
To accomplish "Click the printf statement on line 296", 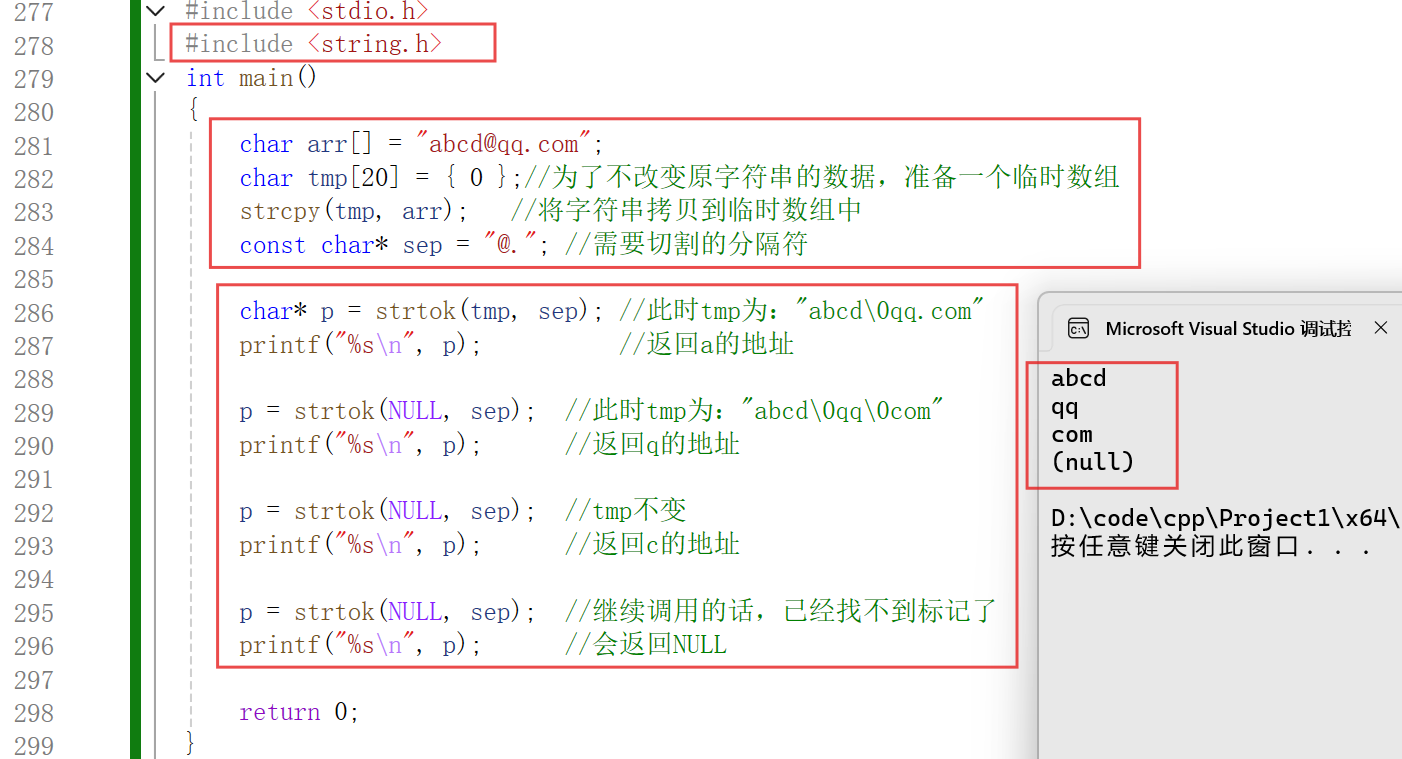I will (361, 645).
